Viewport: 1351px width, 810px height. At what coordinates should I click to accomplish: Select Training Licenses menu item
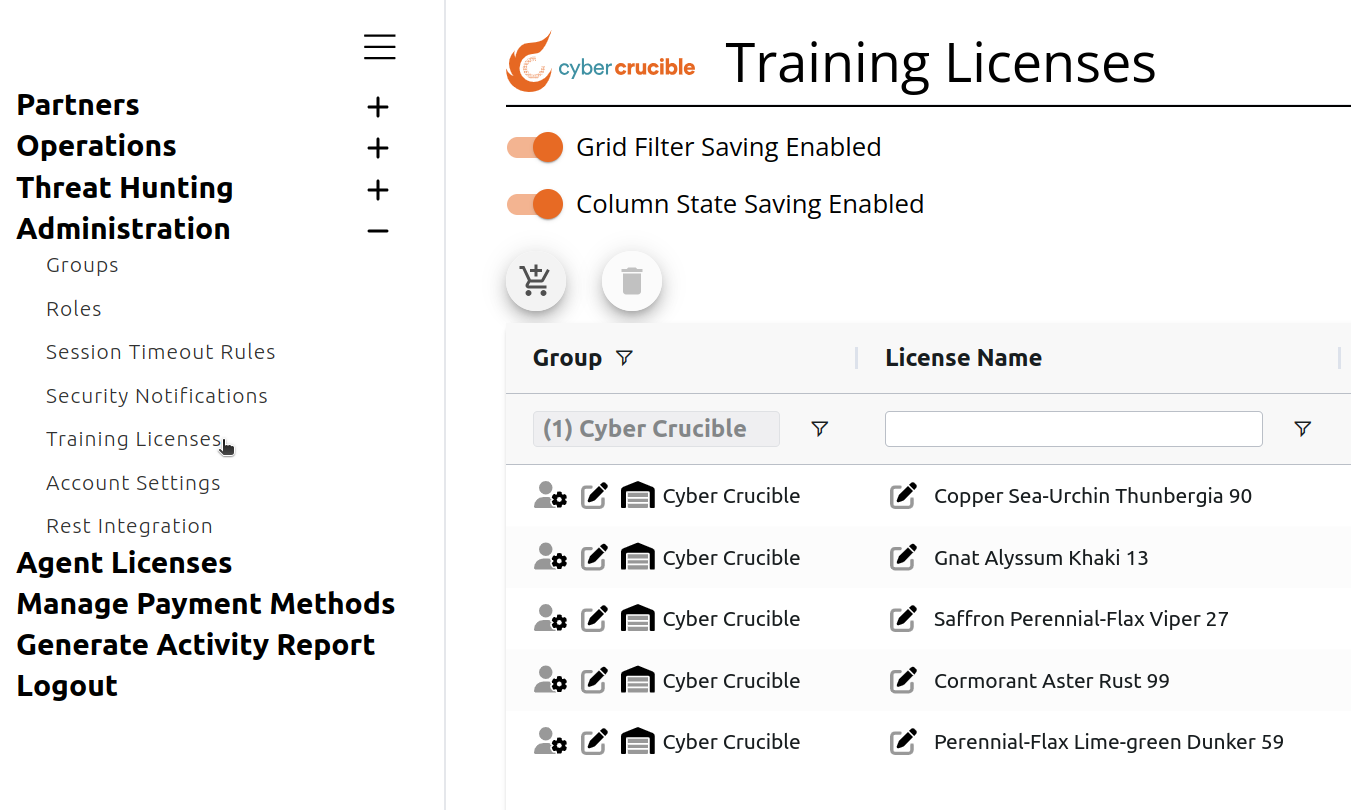coord(134,439)
